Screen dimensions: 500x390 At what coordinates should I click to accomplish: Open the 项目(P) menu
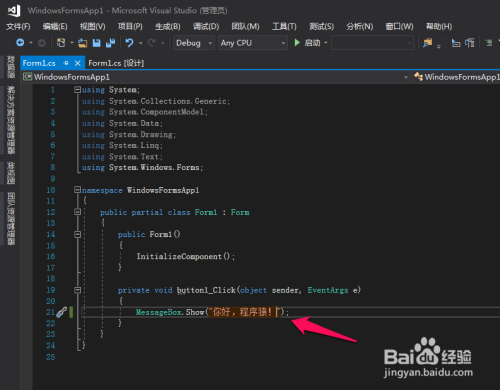click(130, 26)
